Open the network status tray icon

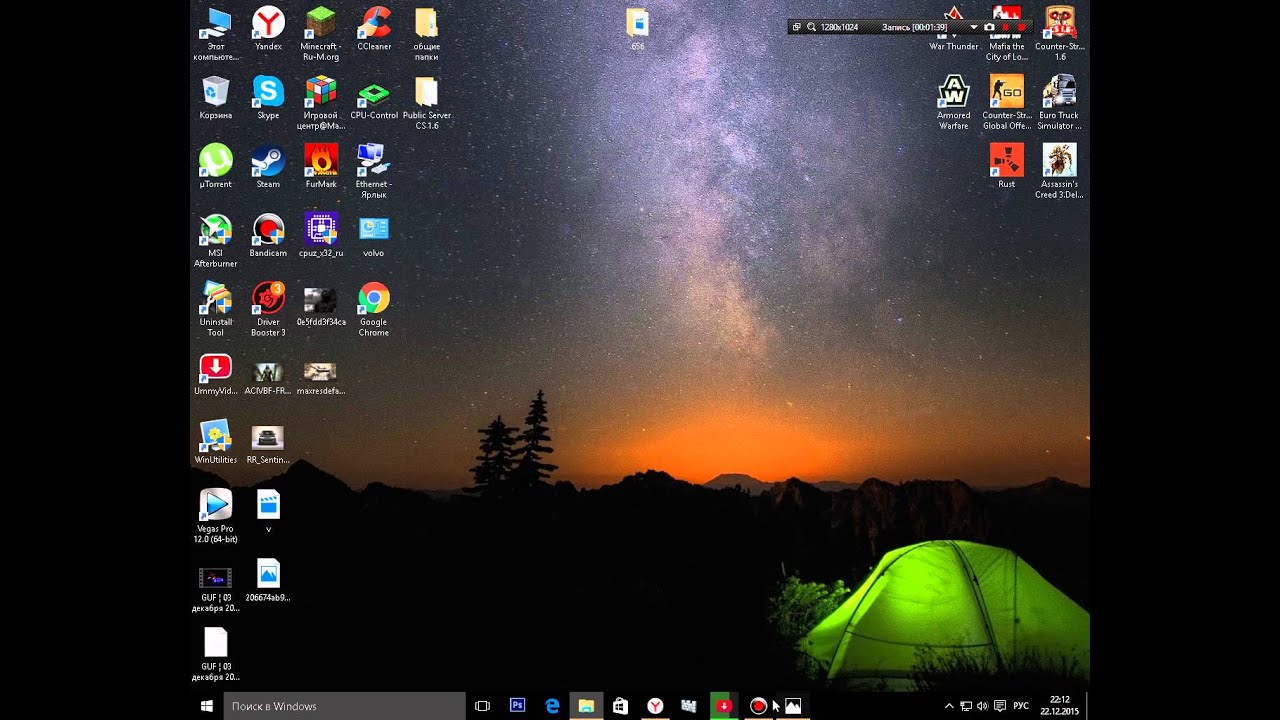click(x=966, y=706)
